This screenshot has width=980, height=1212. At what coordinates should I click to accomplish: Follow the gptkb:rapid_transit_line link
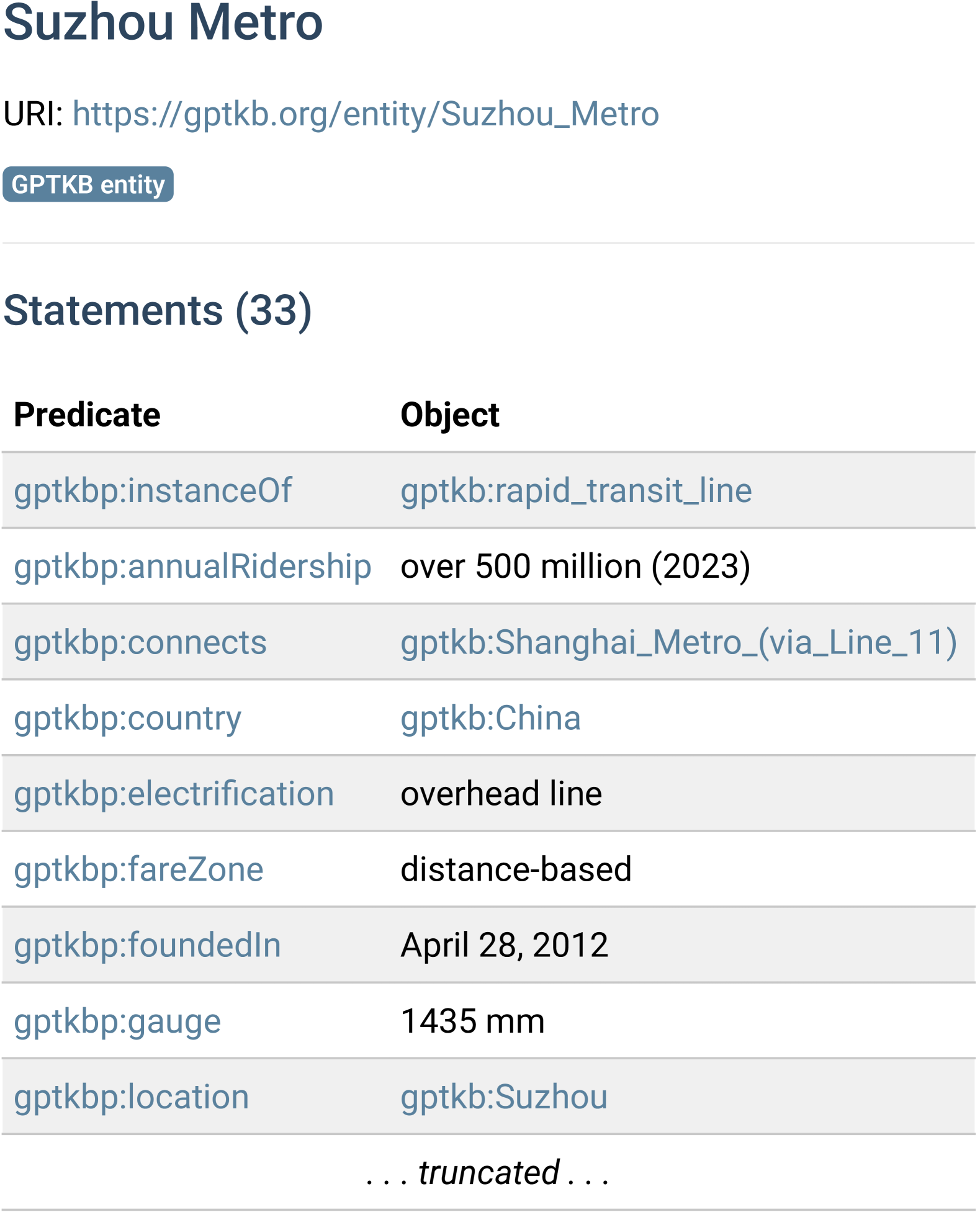[x=575, y=491]
